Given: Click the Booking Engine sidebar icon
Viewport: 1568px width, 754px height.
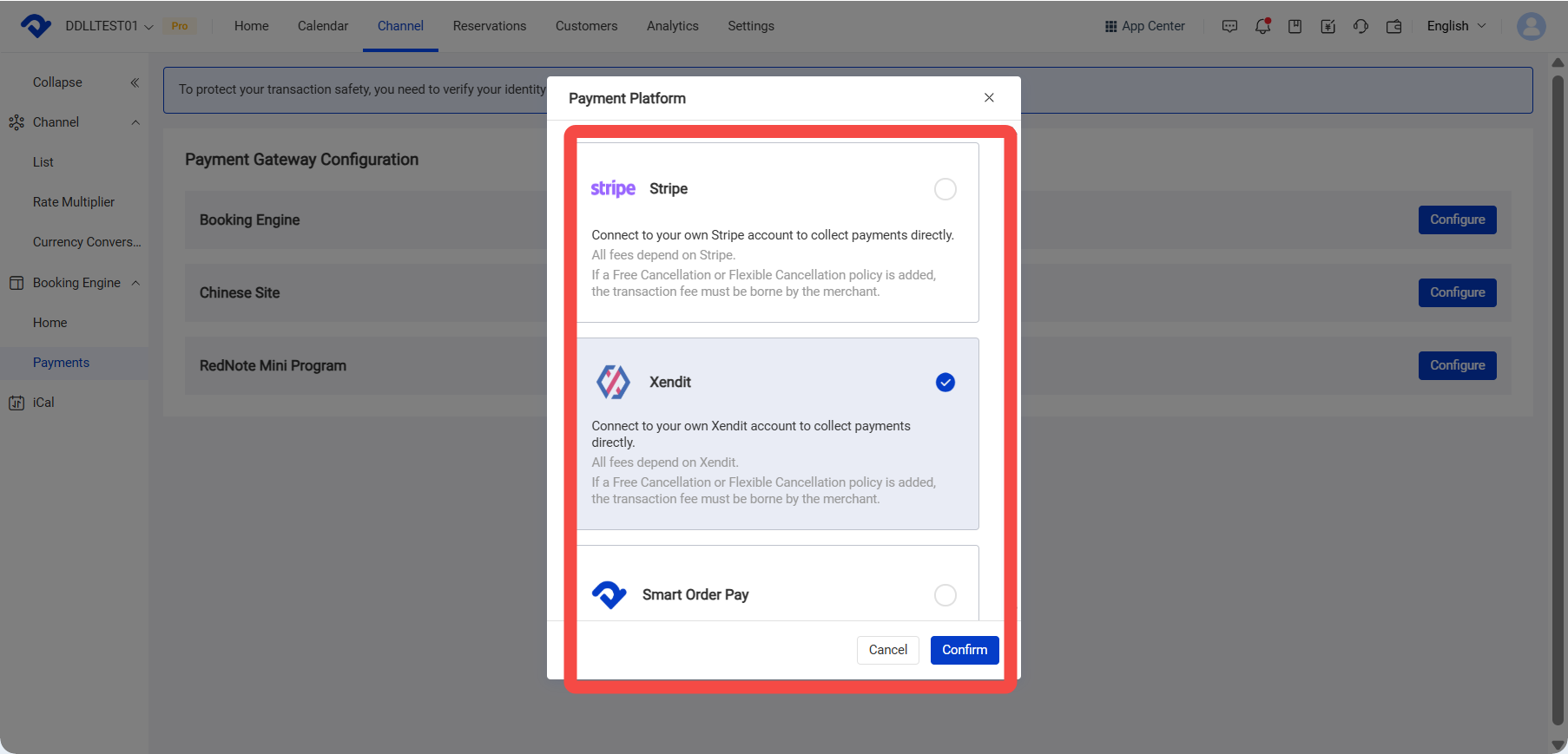Looking at the screenshot, I should tap(16, 283).
